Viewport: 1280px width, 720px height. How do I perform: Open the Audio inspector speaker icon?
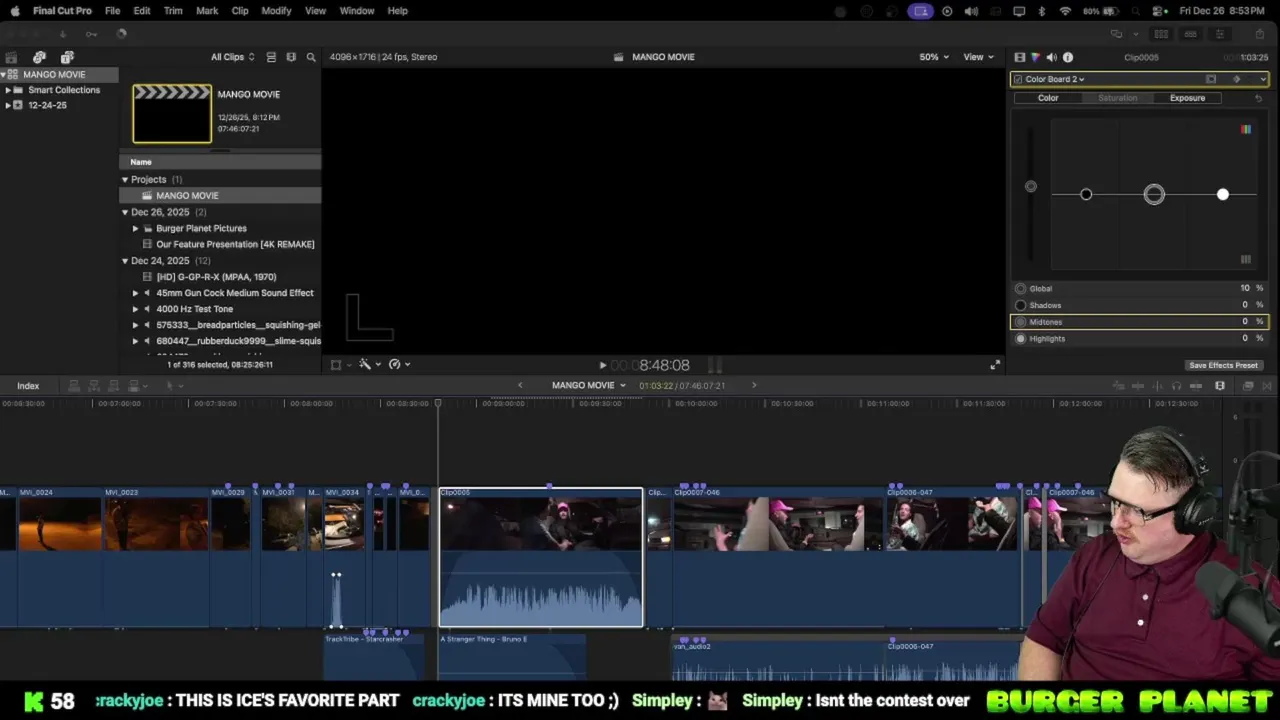(1051, 57)
